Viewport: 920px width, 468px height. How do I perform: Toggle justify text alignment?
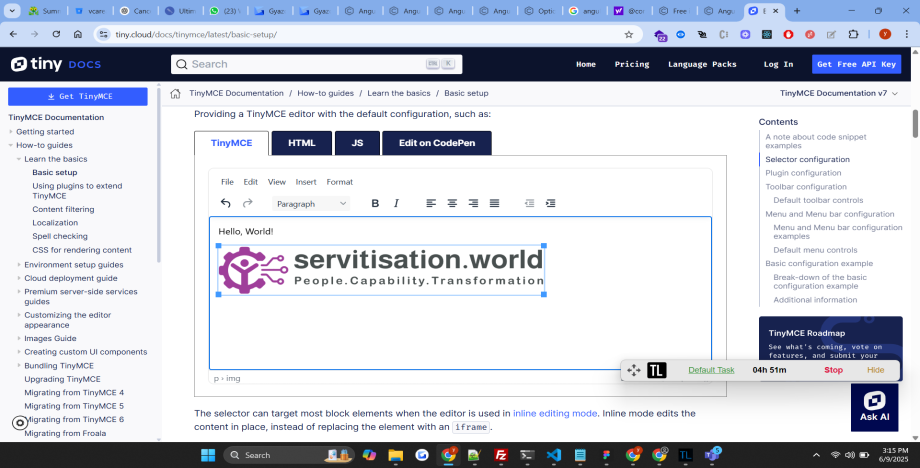coord(494,203)
